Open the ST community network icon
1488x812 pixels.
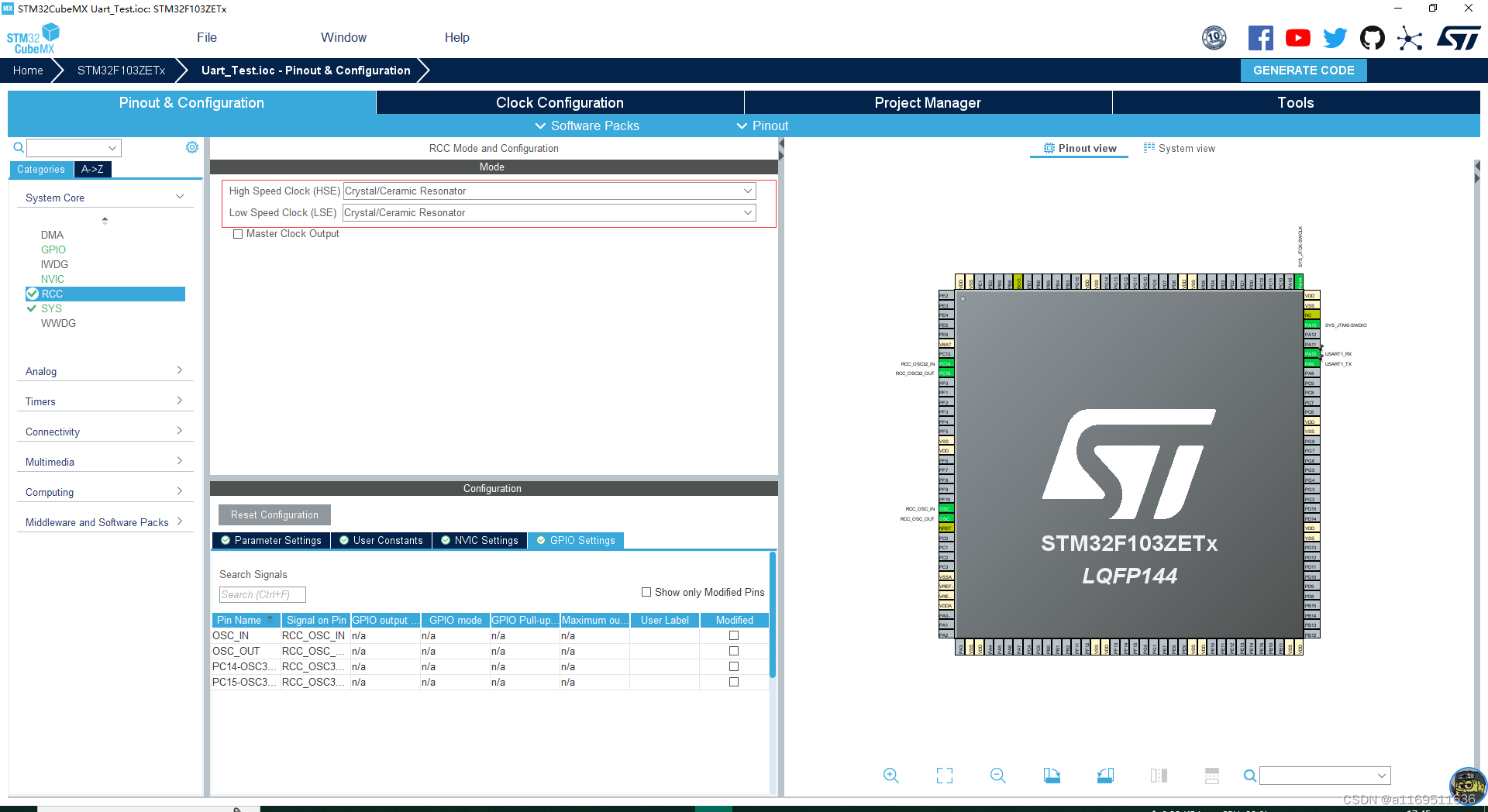pos(1410,38)
